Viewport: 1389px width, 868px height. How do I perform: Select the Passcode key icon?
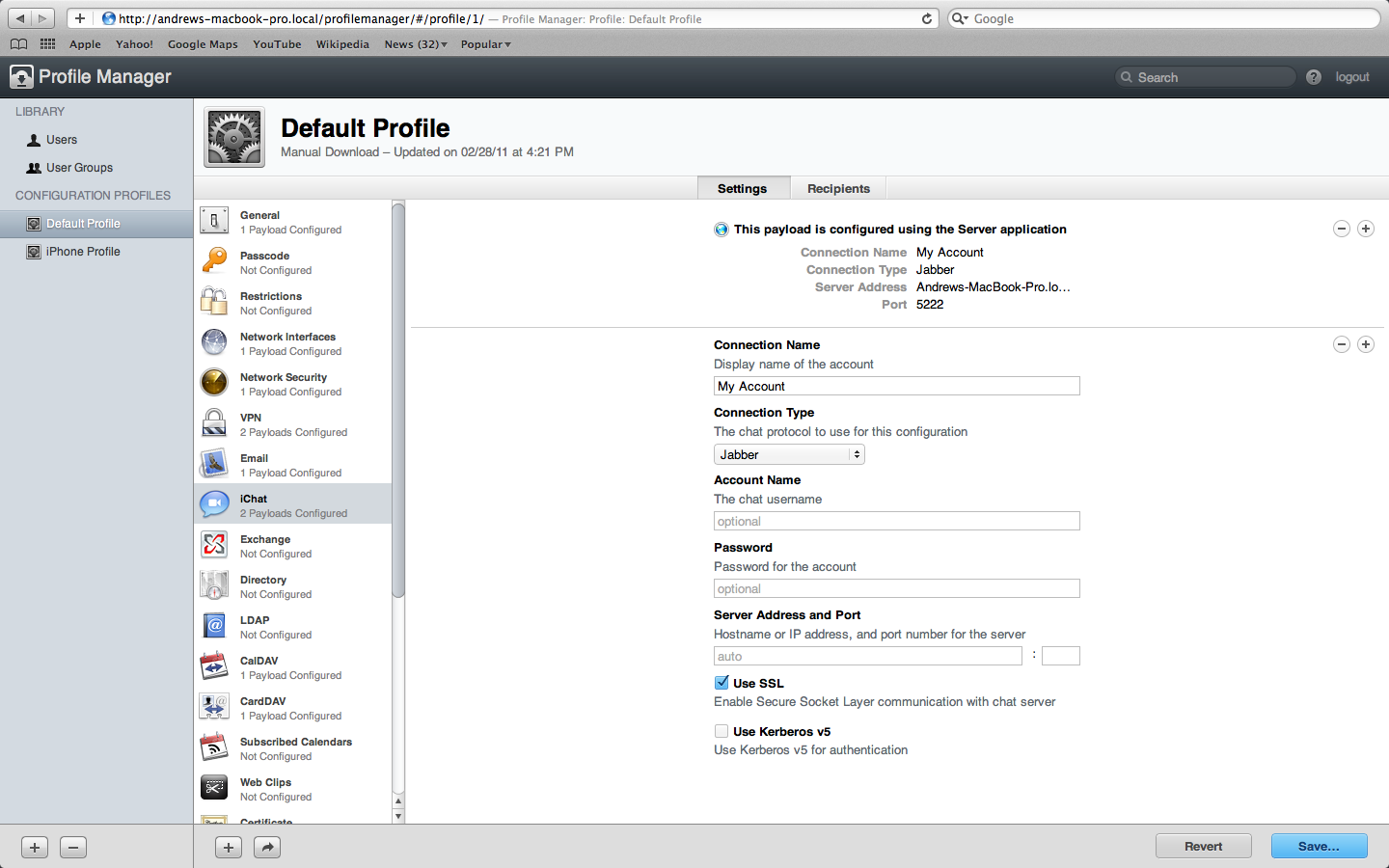click(x=214, y=261)
